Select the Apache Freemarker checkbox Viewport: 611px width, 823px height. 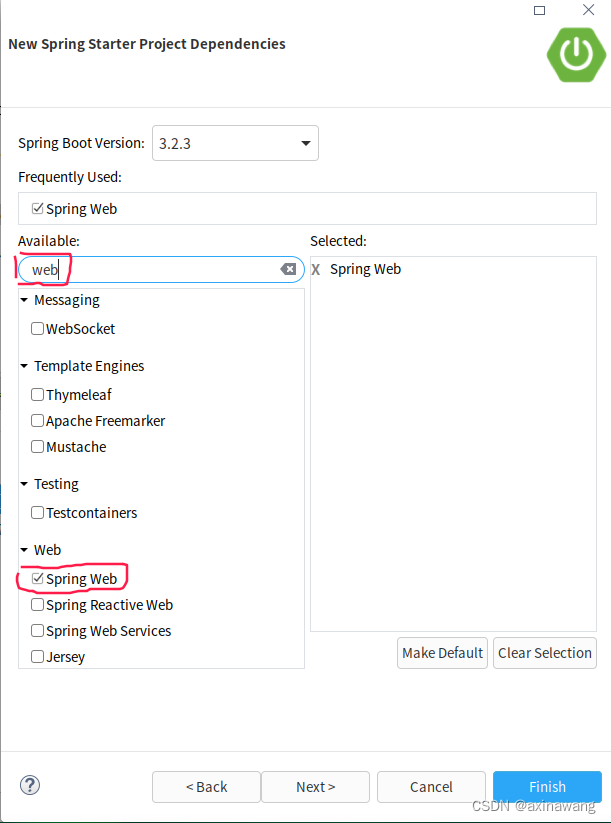[x=37, y=420]
